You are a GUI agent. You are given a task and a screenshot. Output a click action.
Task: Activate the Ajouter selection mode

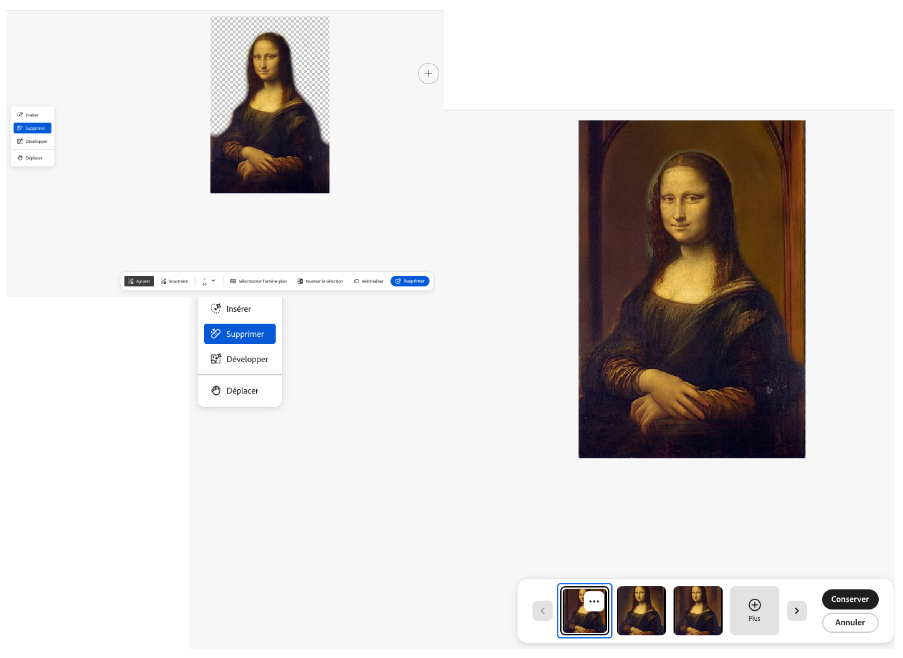coord(139,281)
